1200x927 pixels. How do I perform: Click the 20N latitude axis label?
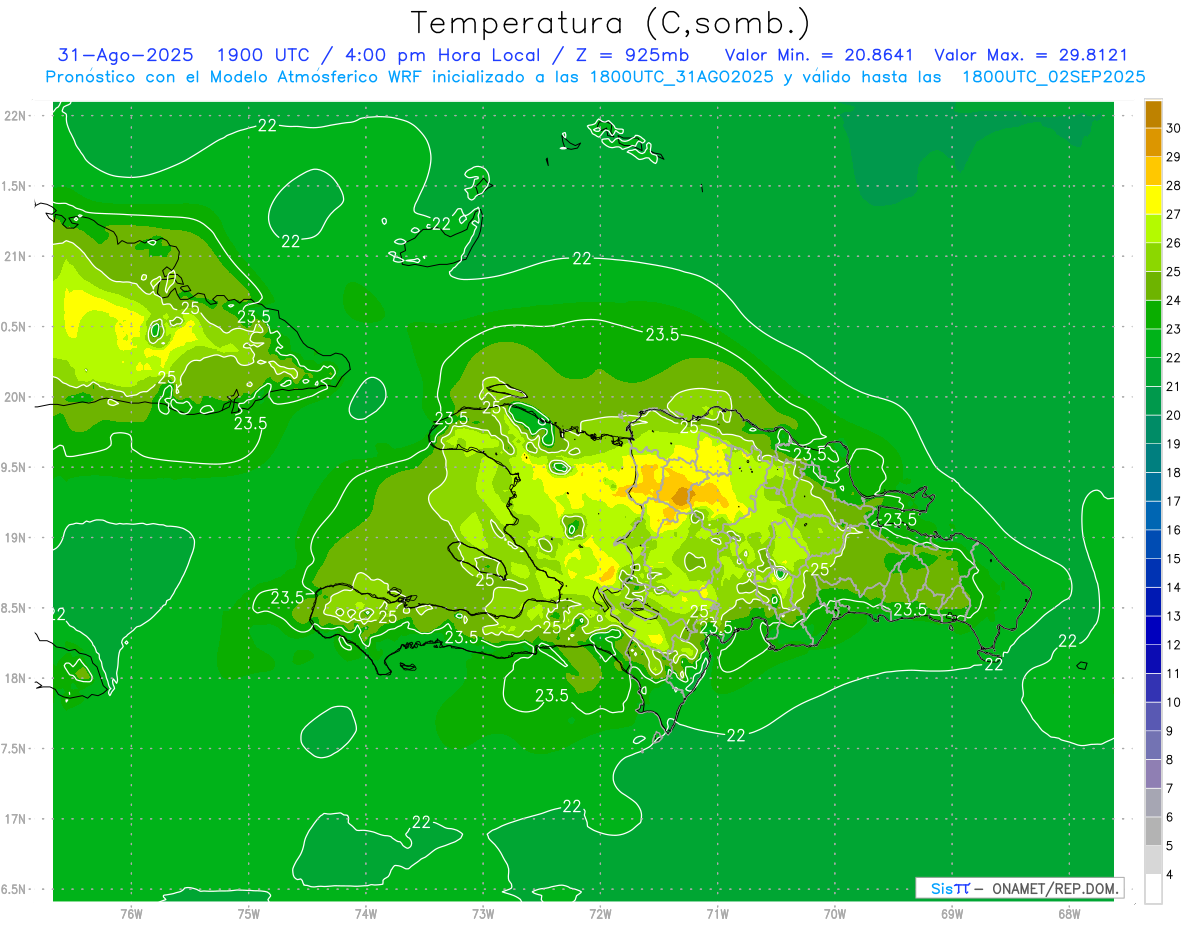[16, 397]
